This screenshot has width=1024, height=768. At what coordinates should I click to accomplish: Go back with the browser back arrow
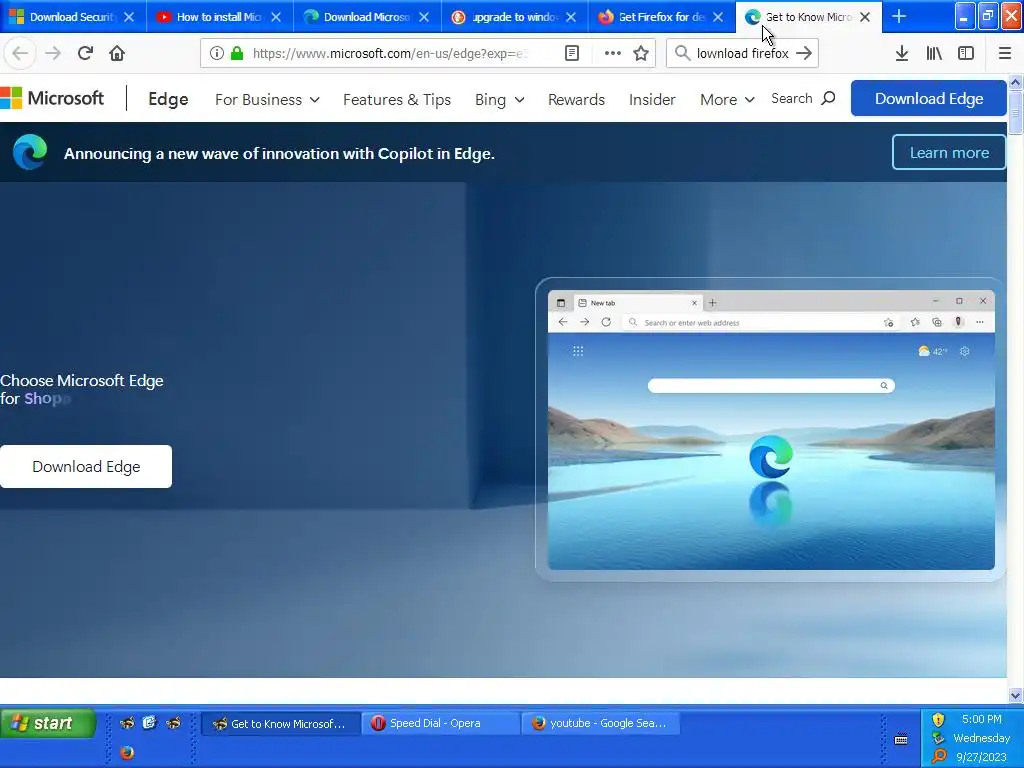point(20,54)
